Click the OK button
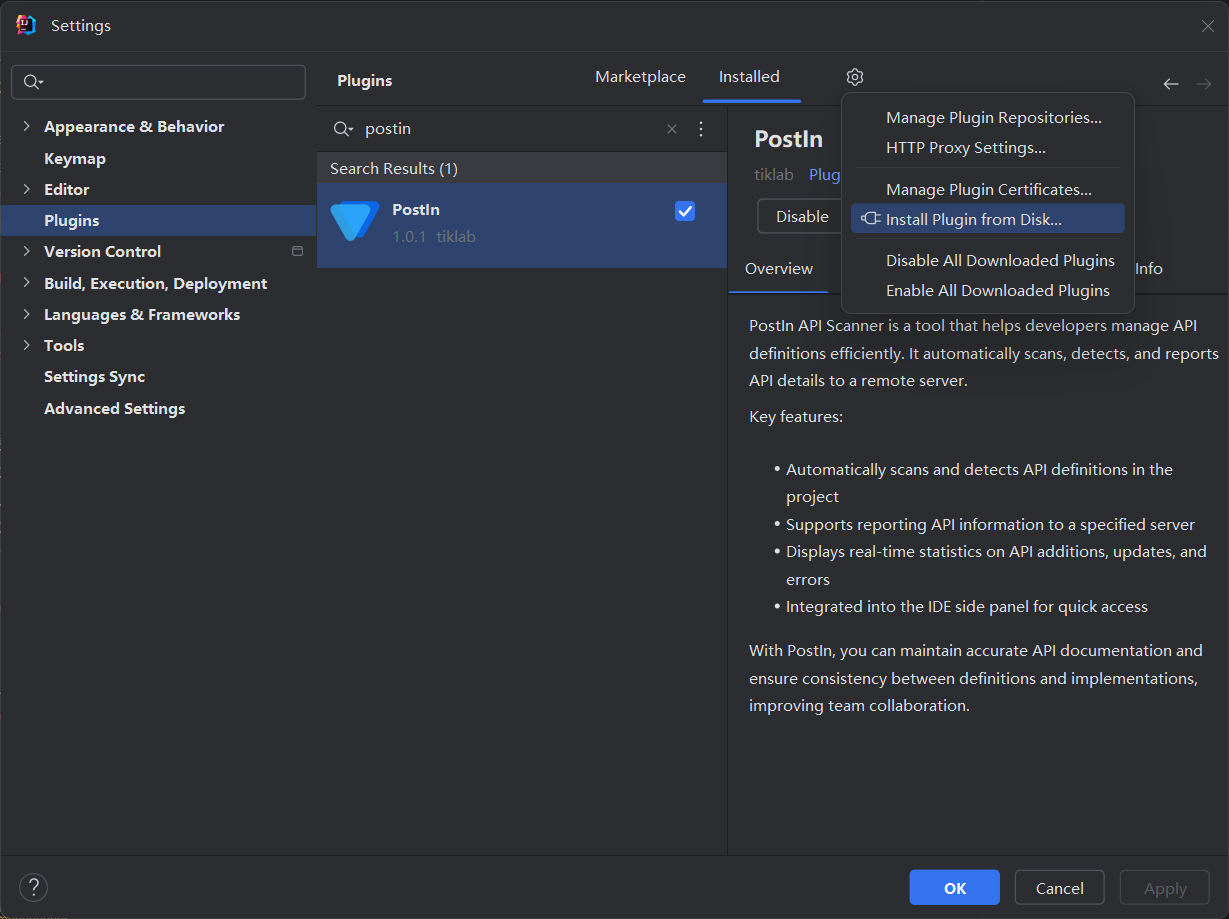 (954, 888)
